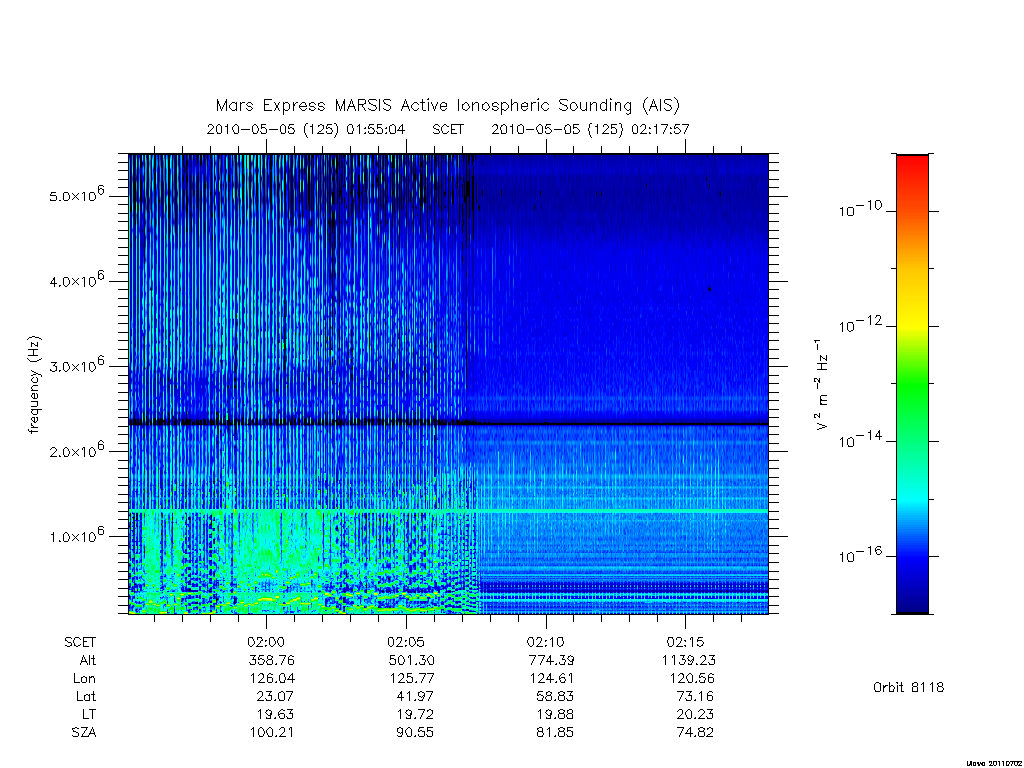Click longitude value 126.04

point(272,679)
